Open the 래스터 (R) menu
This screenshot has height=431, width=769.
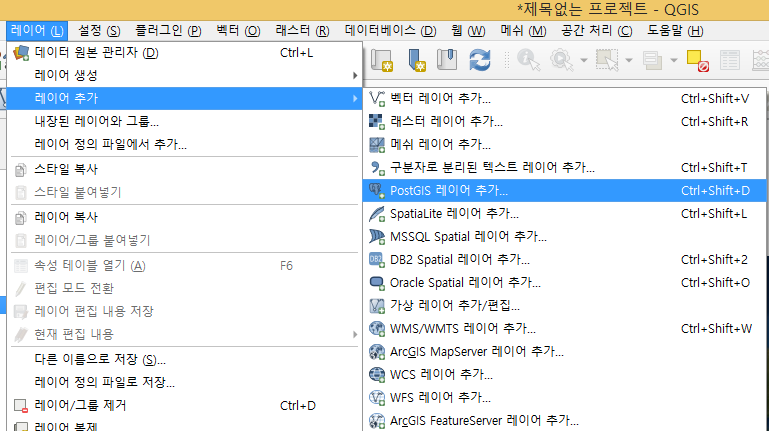302,31
